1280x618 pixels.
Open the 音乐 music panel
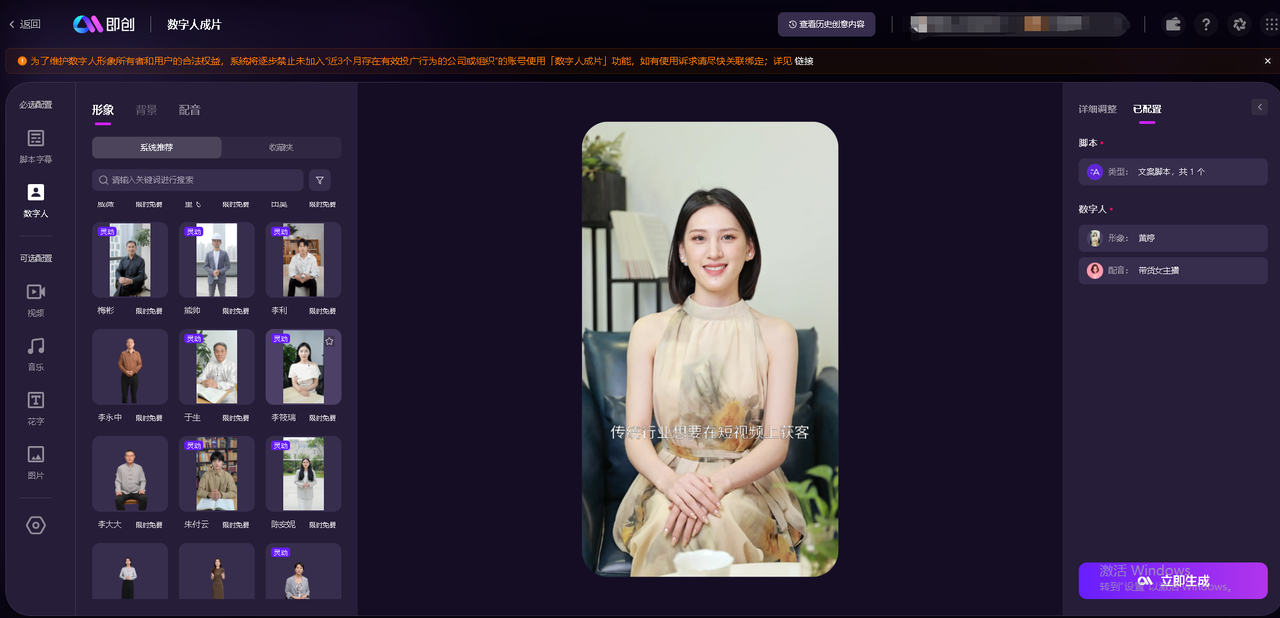[x=36, y=352]
